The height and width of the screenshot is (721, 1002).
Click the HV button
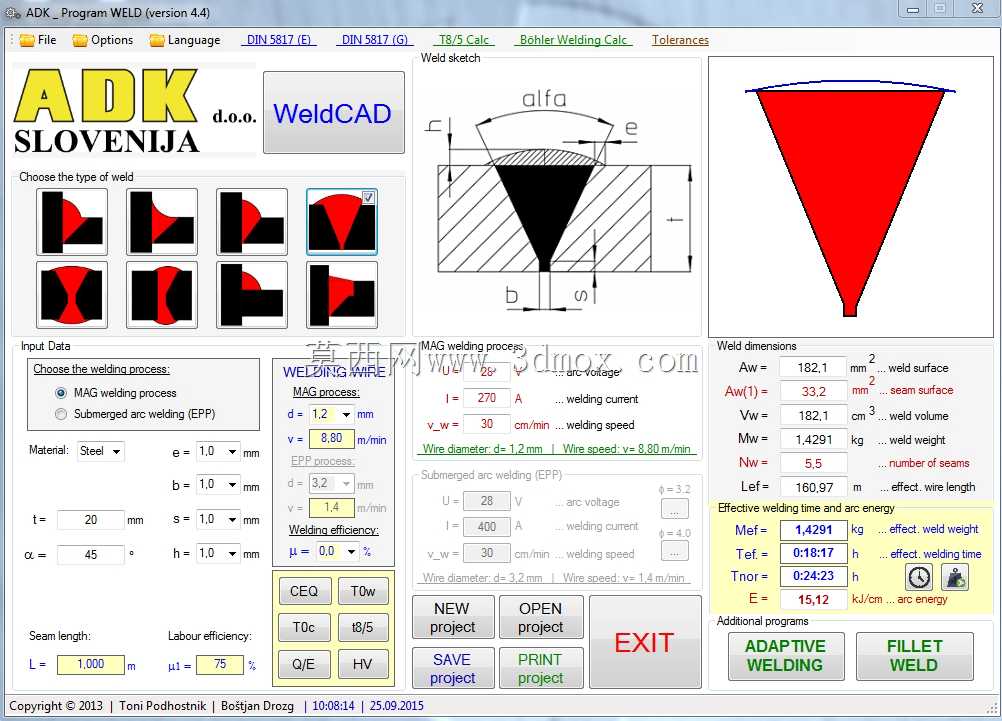pyautogui.click(x=362, y=663)
